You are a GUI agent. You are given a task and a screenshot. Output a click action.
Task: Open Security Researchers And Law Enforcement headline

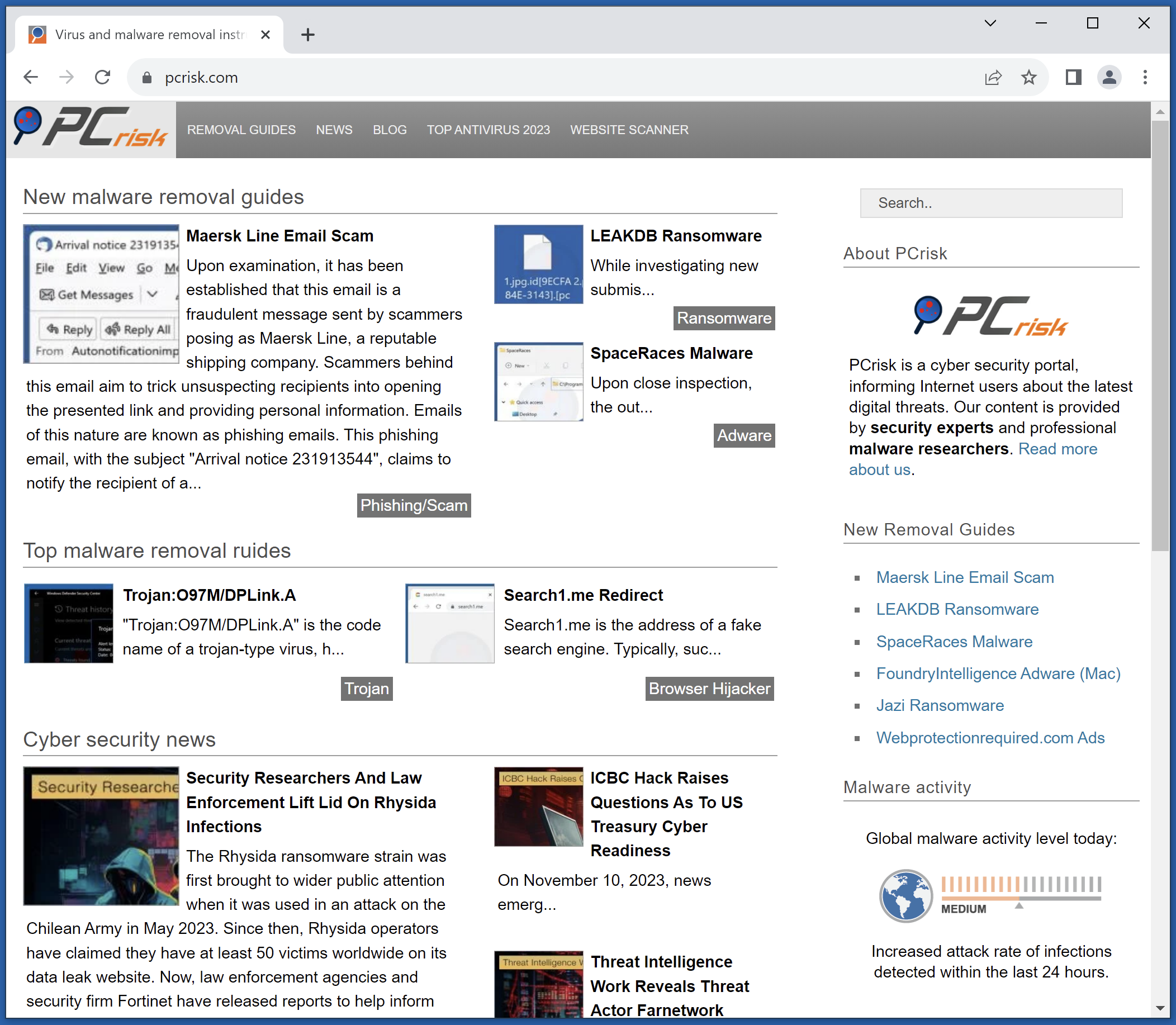(x=311, y=802)
